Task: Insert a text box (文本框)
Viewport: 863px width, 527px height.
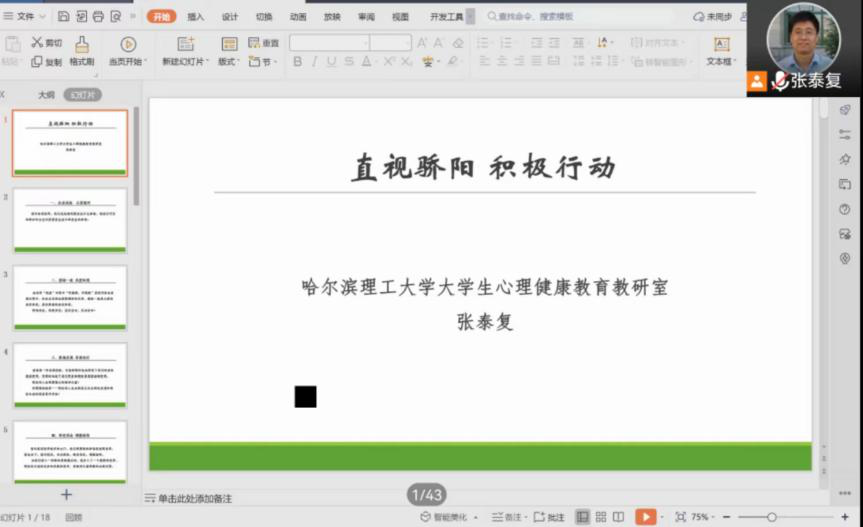Action: click(720, 51)
